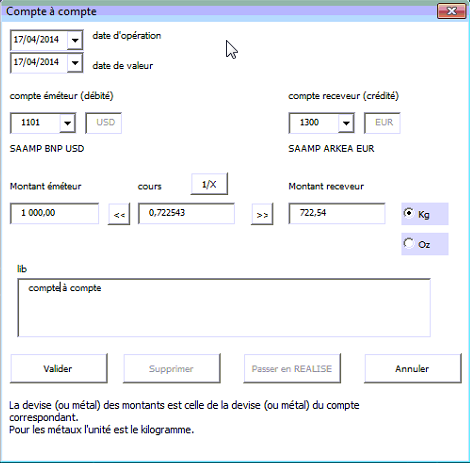The height and width of the screenshot is (463, 470).
Task: Click the << calculate sender amount button
Action: pyautogui.click(x=119, y=214)
